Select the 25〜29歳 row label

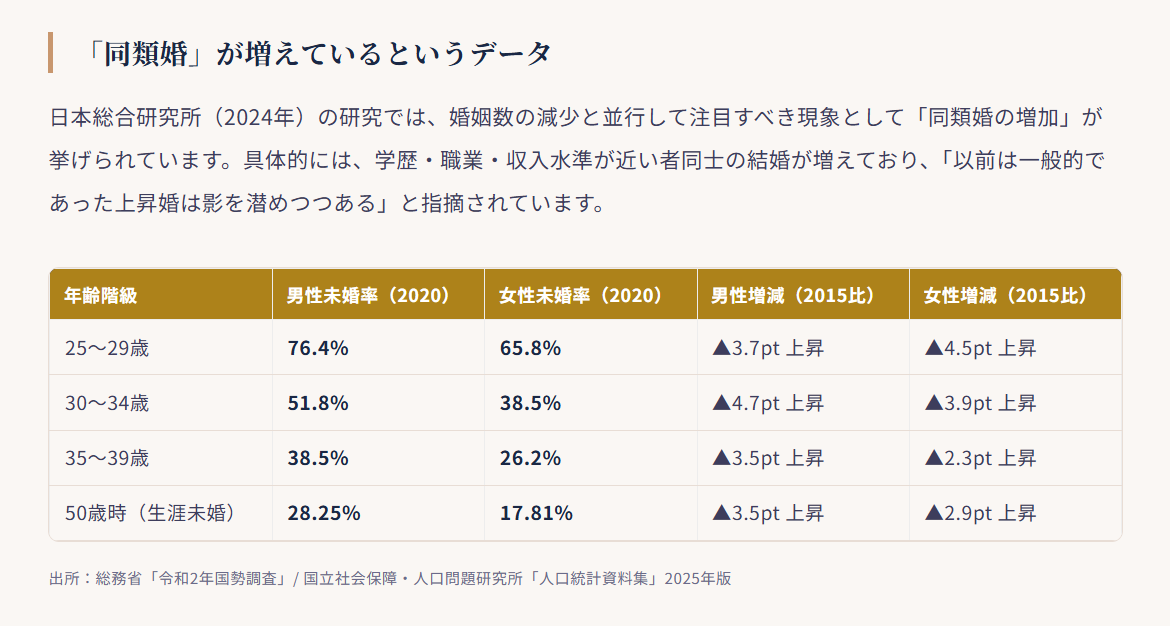point(107,348)
